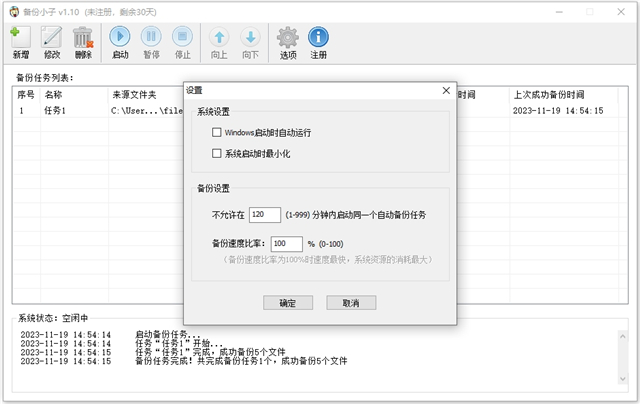Click the 名称 column header

coord(55,94)
